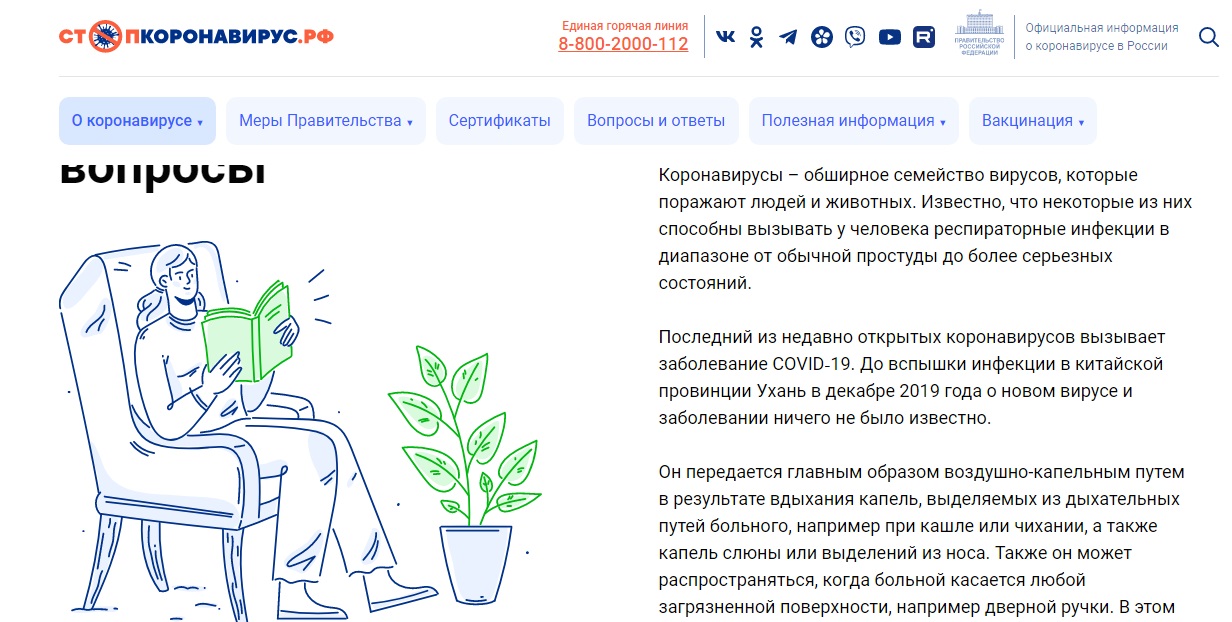Open the YouTube channel icon
The width and height of the screenshot is (1232, 622).
click(x=890, y=37)
